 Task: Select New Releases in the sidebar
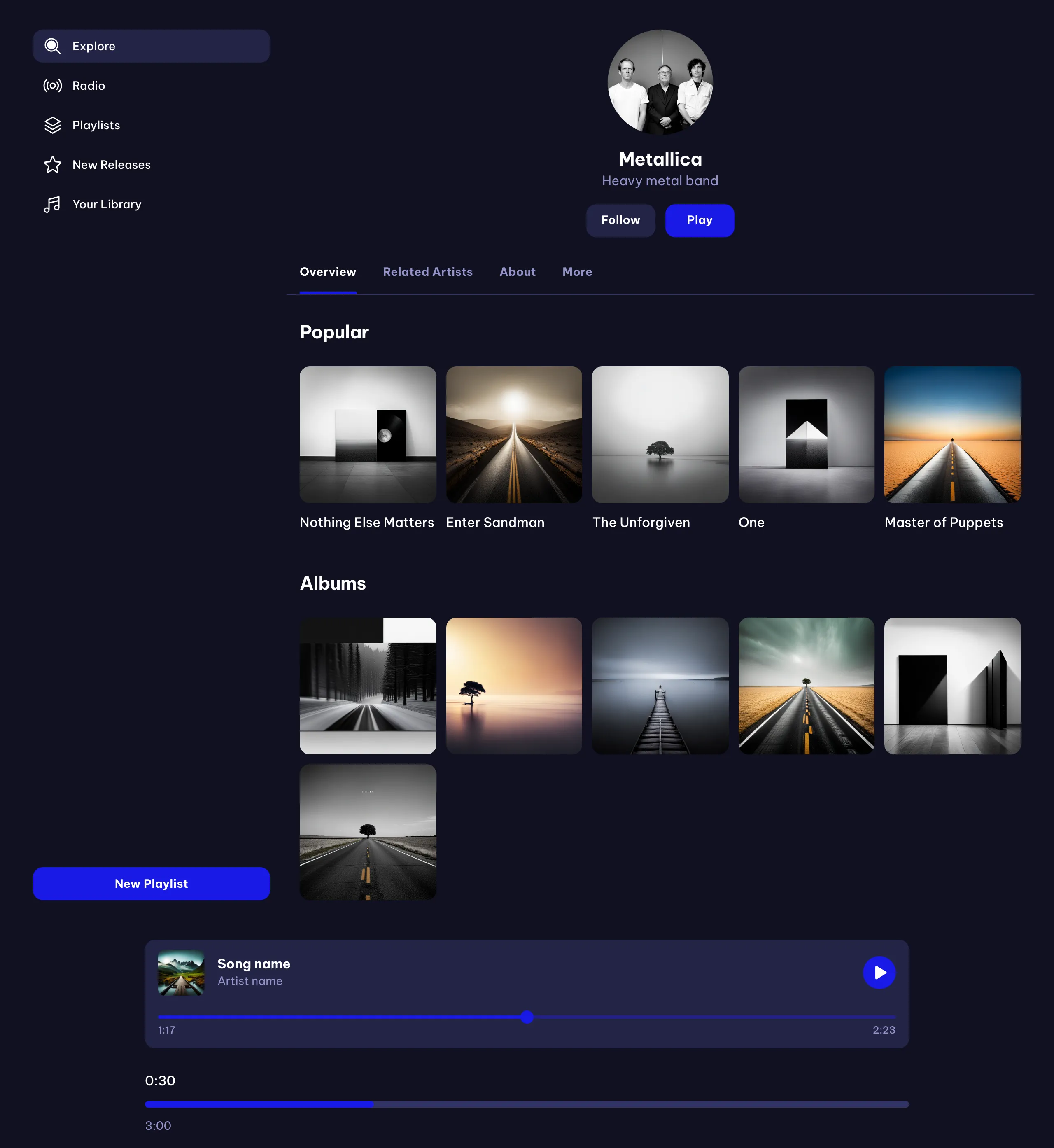pos(151,165)
